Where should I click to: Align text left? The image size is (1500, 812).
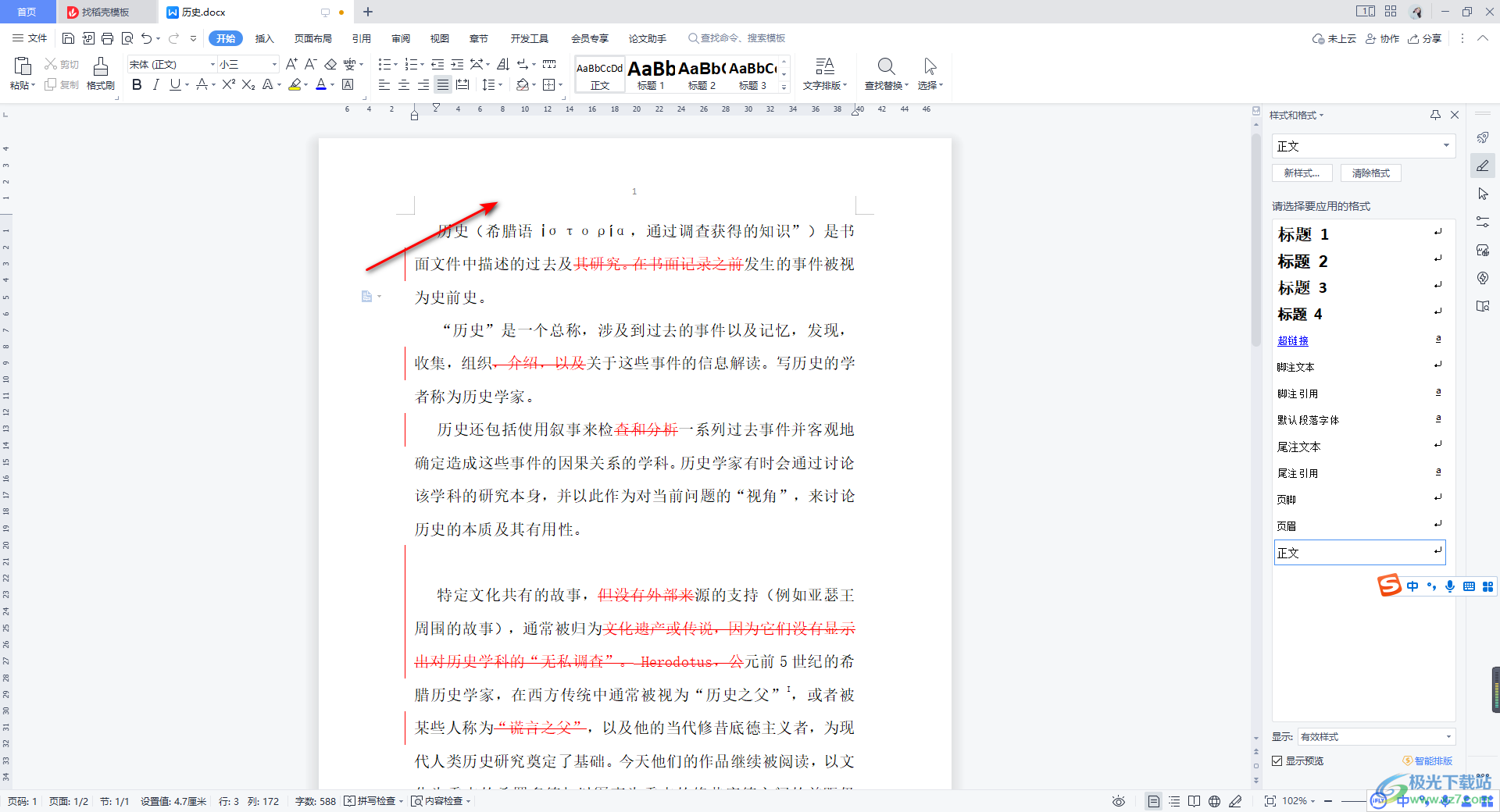coord(384,84)
